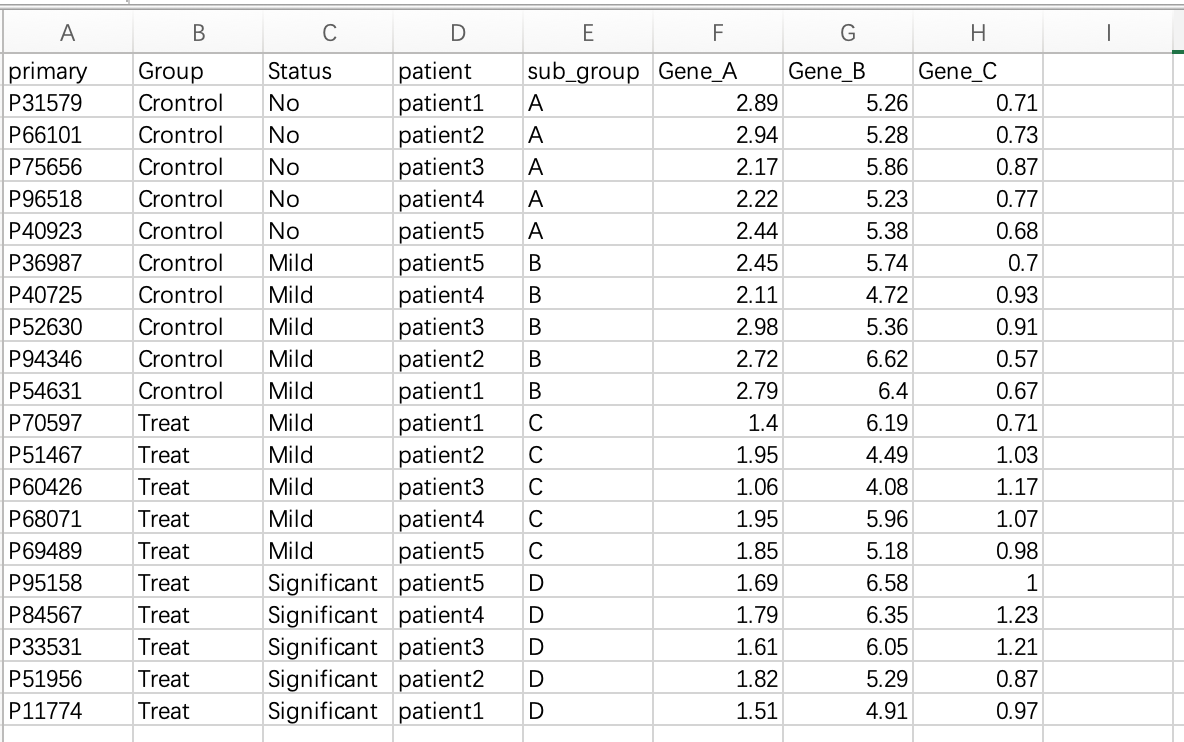Viewport: 1184px width, 742px height.
Task: Click the cell containing P31579
Action: 45,103
